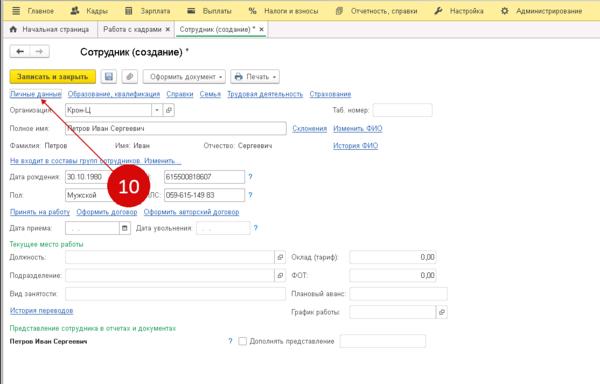The height and width of the screenshot is (384, 600).
Task: Click the Принять на работу link
Action: pos(40,212)
